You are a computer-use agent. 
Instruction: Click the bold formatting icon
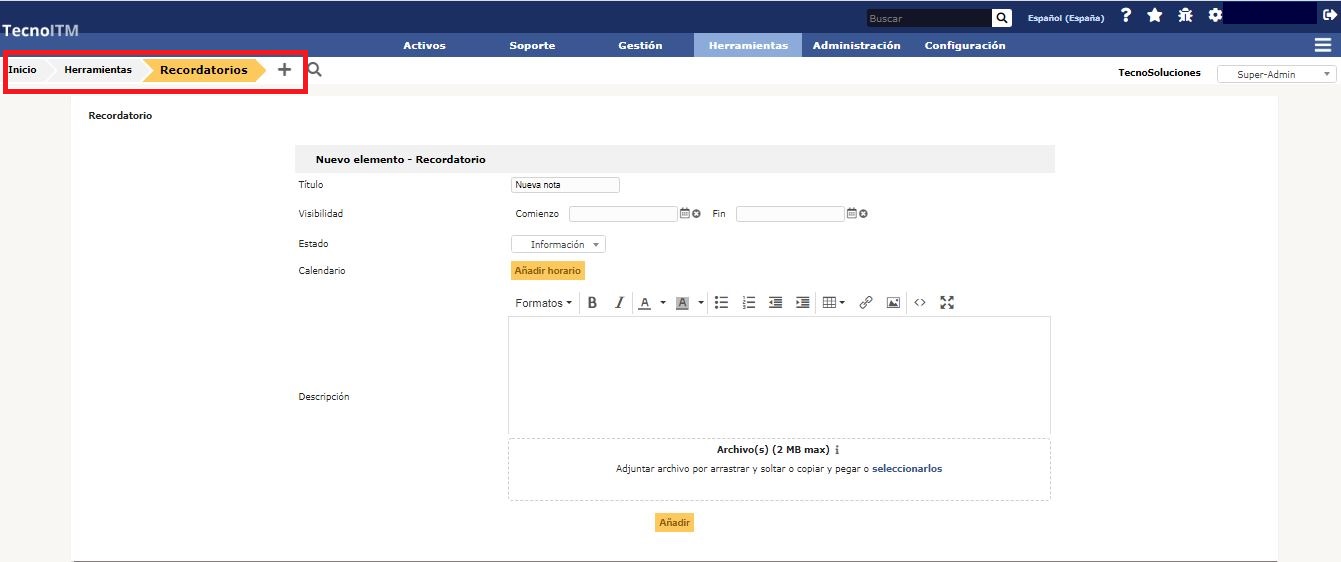click(592, 303)
